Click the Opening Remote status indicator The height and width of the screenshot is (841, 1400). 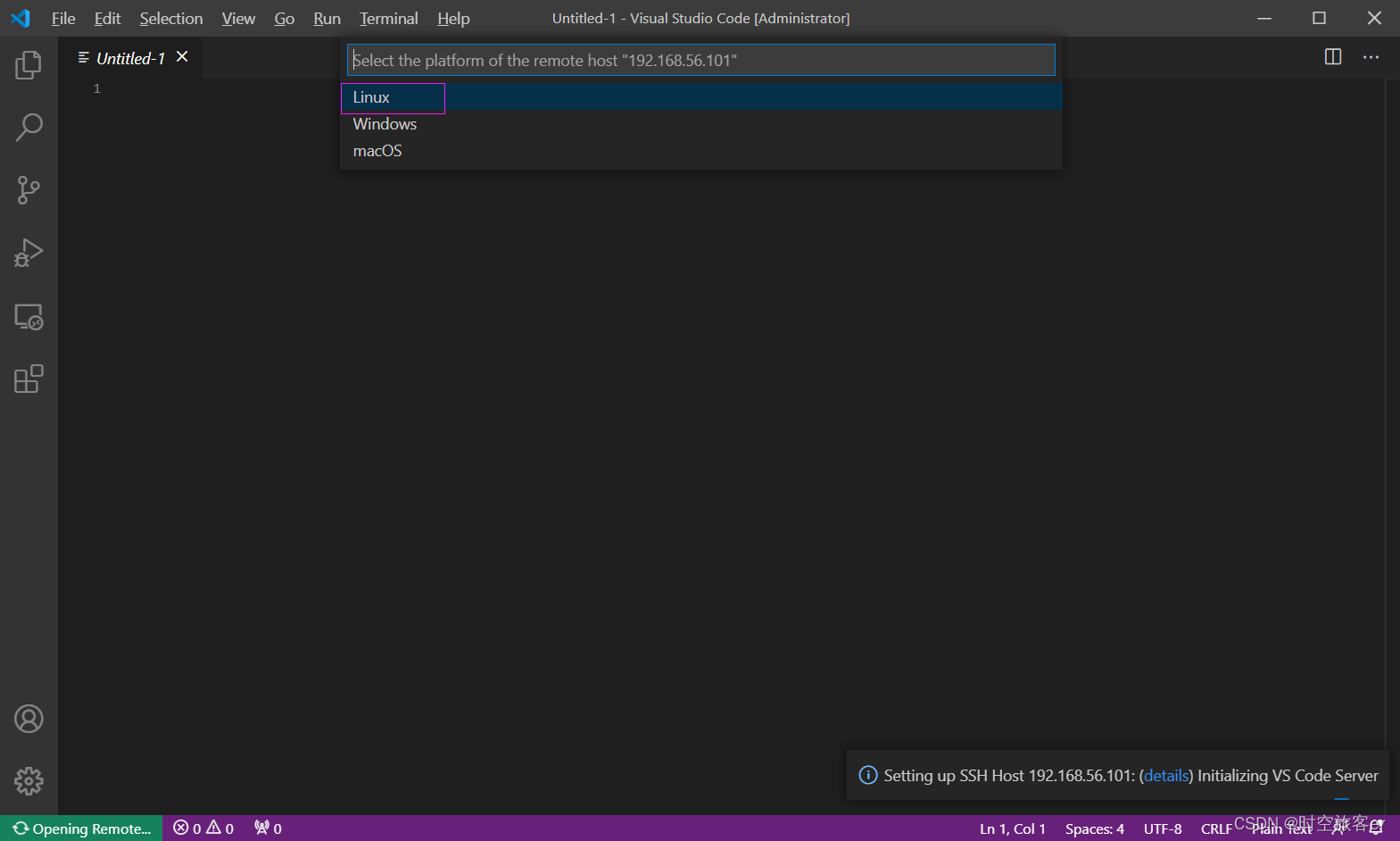(x=81, y=829)
